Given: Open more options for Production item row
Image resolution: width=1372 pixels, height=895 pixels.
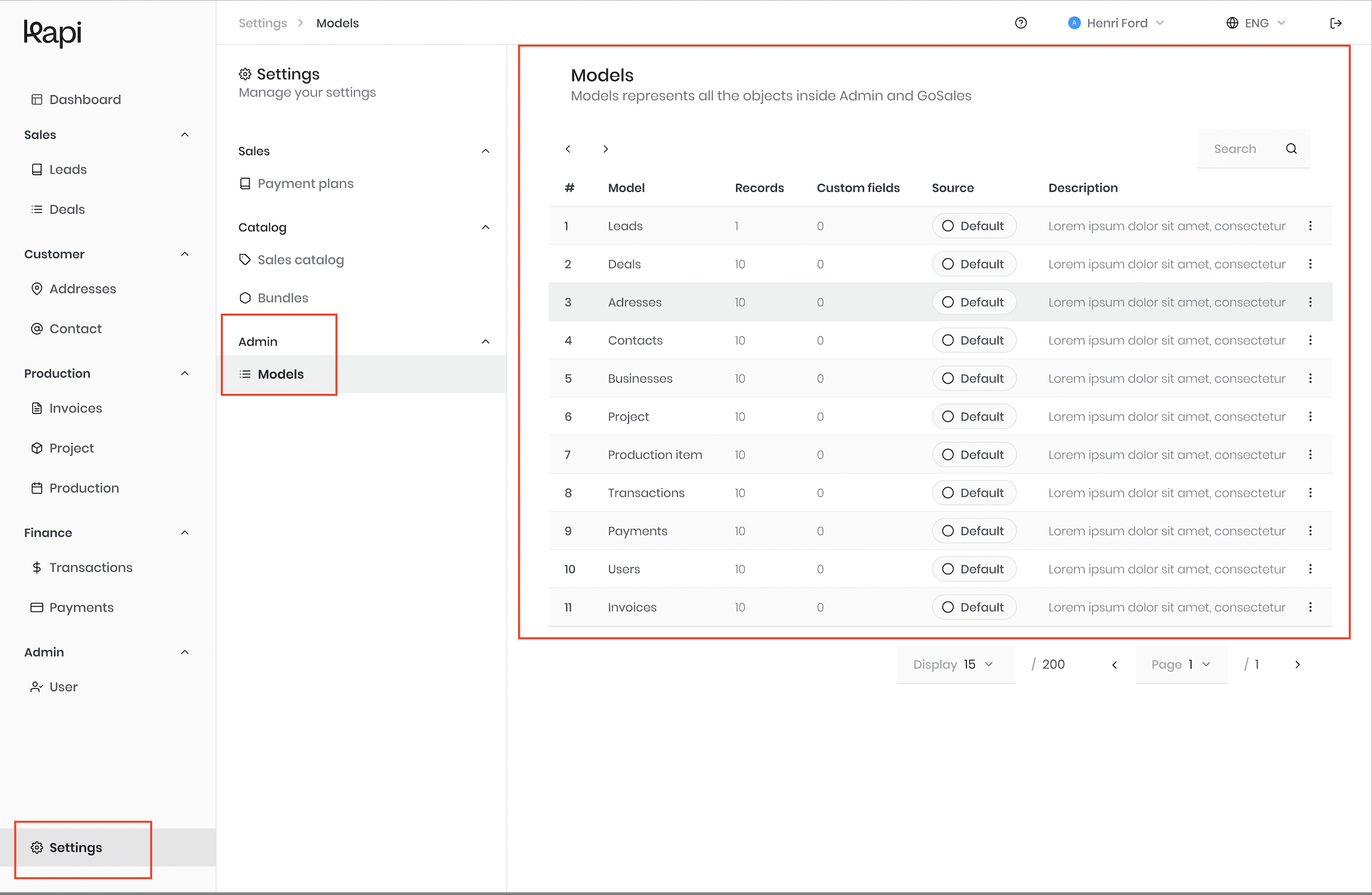Looking at the screenshot, I should click(1310, 455).
